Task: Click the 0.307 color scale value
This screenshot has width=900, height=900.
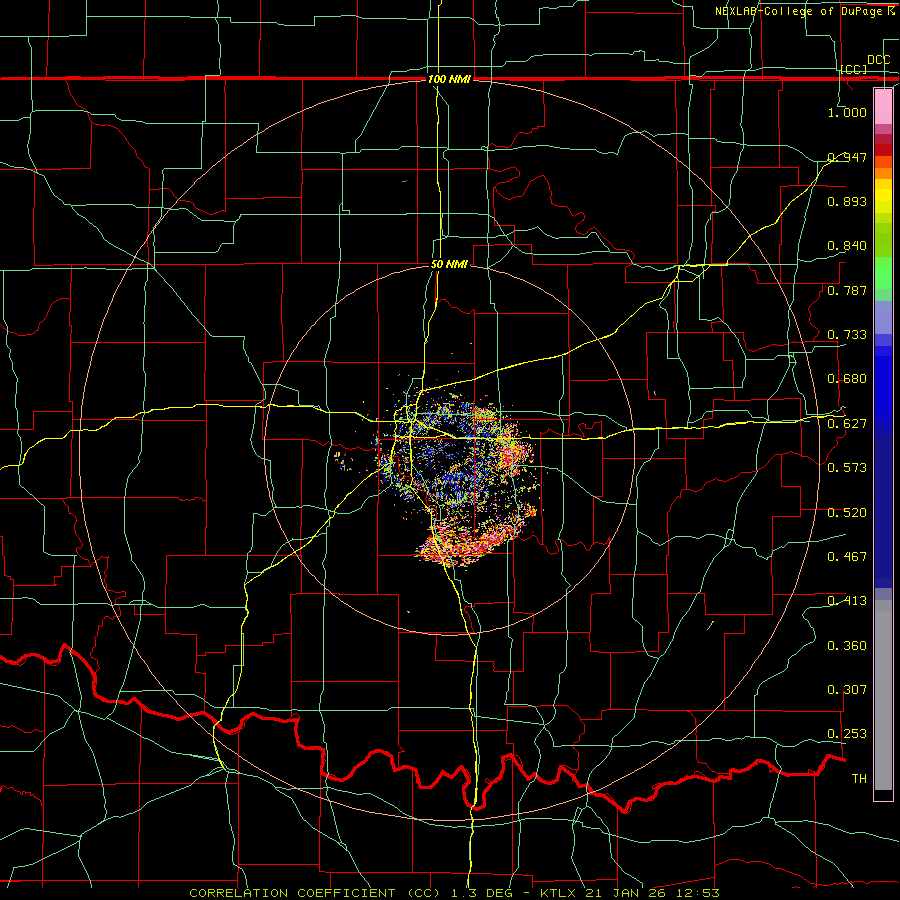Action: (x=847, y=690)
